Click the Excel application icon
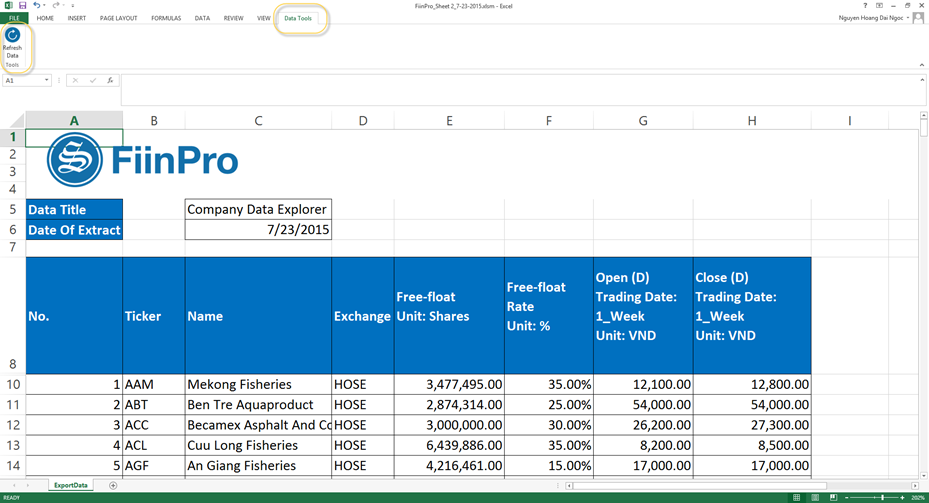This screenshot has width=929, height=503. tap(8, 5)
